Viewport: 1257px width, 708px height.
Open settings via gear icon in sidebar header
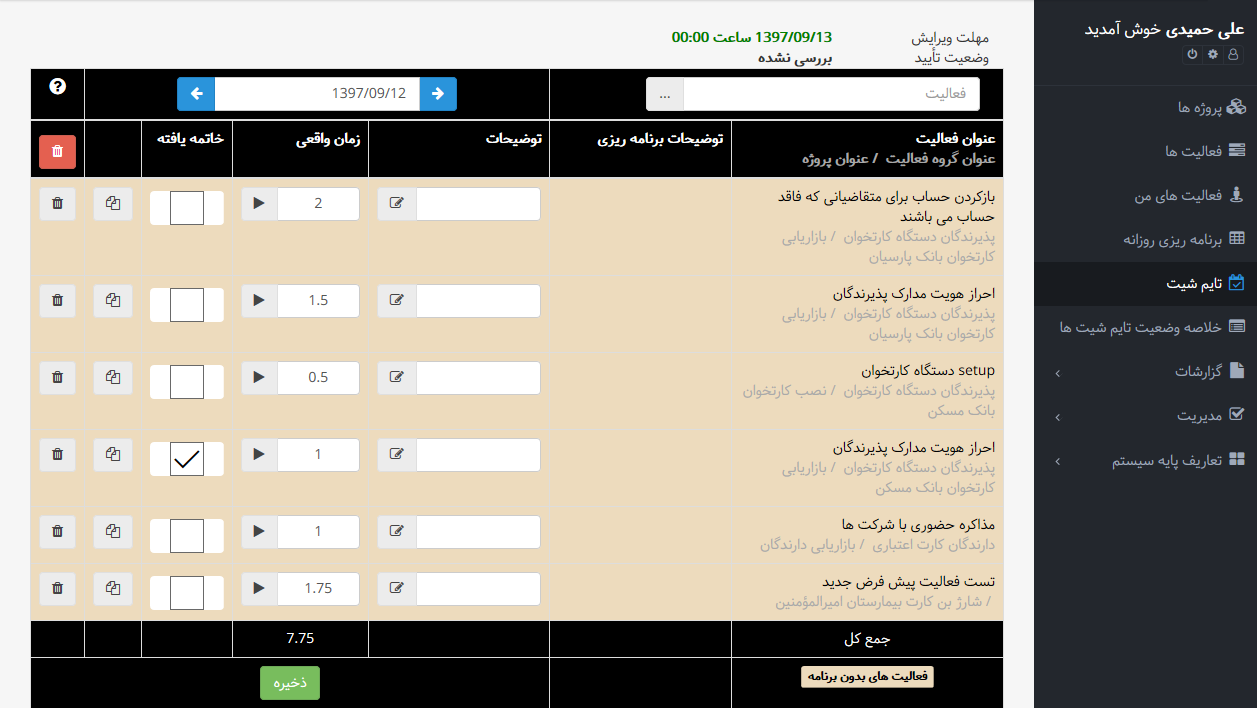(1211, 55)
